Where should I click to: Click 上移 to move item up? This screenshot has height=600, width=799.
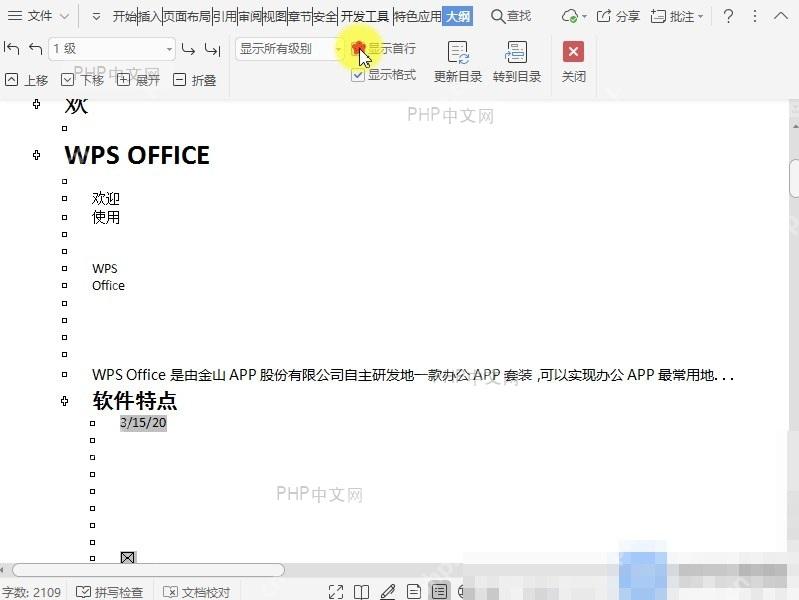point(26,80)
